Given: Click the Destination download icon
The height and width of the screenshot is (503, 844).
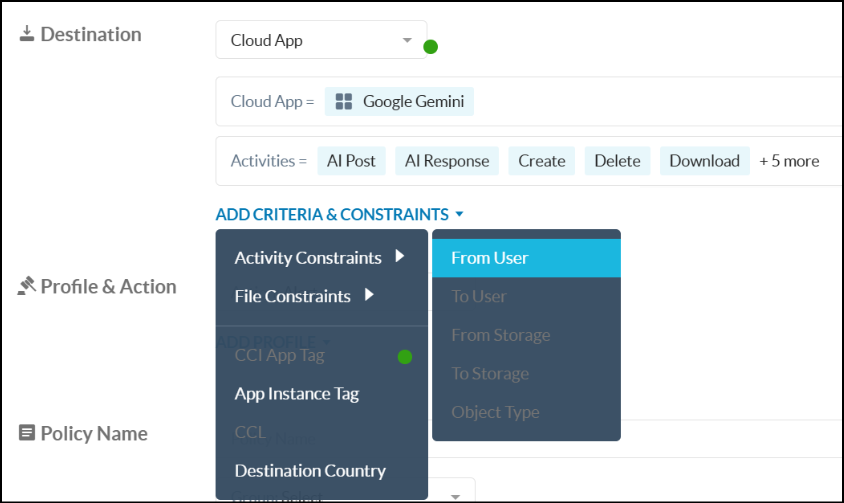Looking at the screenshot, I should click(26, 33).
